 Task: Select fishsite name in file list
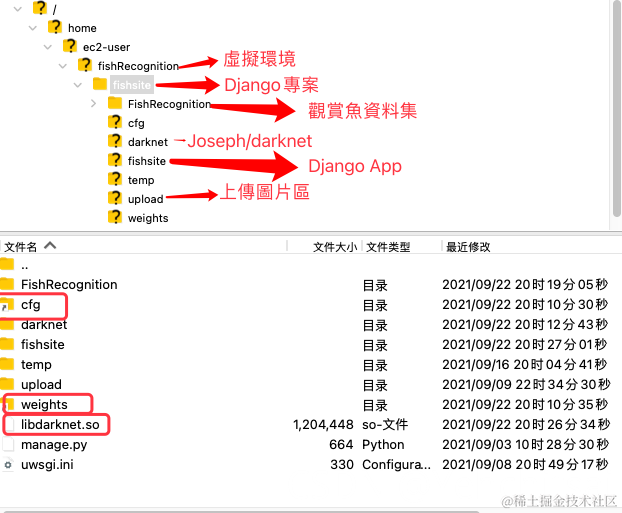click(42, 344)
